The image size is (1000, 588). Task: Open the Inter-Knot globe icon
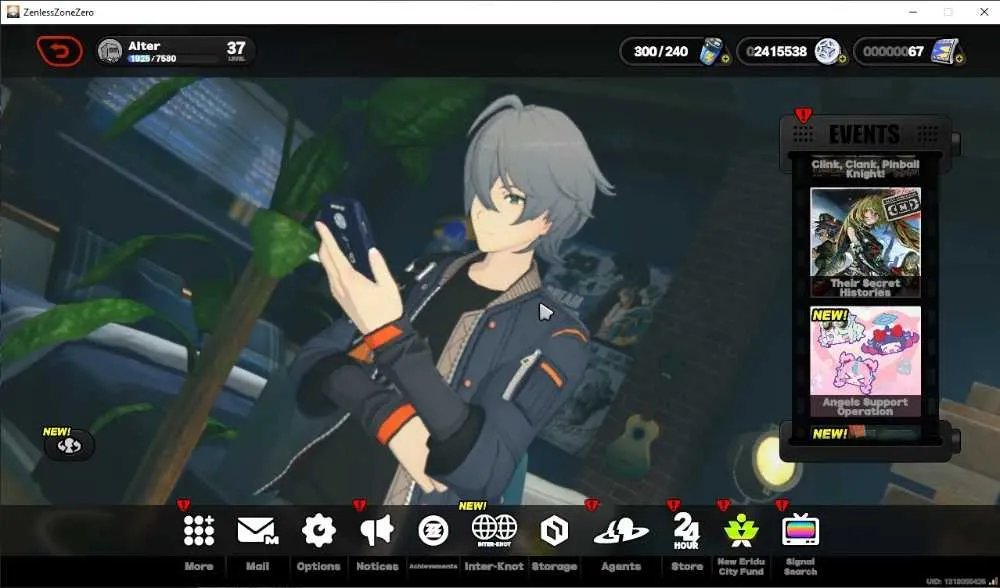tap(494, 531)
